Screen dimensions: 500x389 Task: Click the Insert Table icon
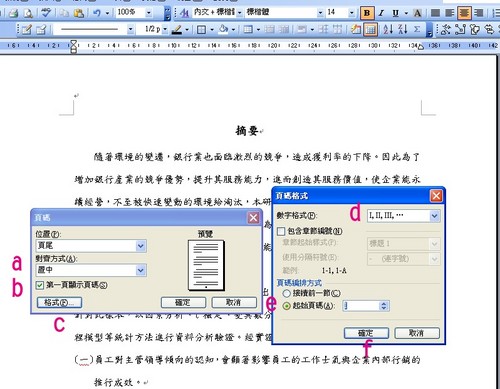click(x=248, y=30)
